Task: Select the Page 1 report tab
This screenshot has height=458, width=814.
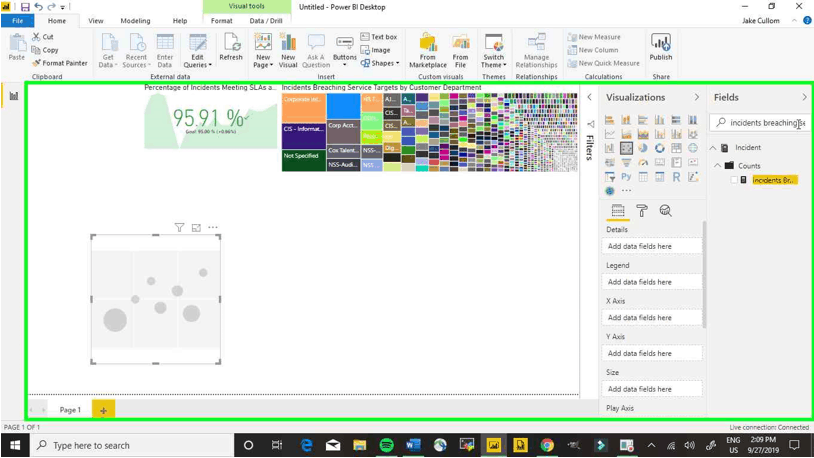Action: [x=70, y=410]
